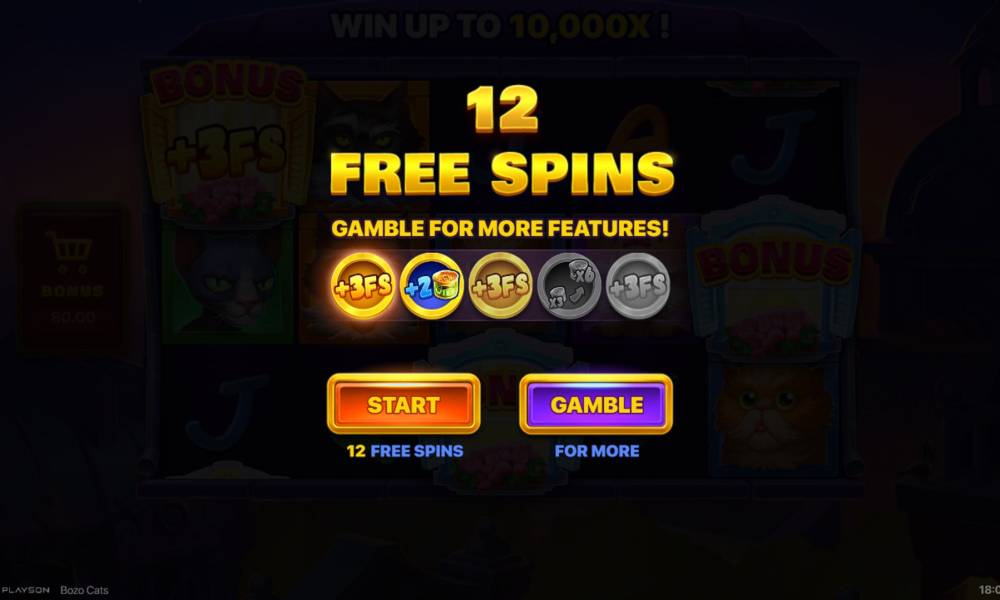Screen dimensions: 1000x600
Task: Select the glowing gold +3FS coin
Action: [363, 286]
